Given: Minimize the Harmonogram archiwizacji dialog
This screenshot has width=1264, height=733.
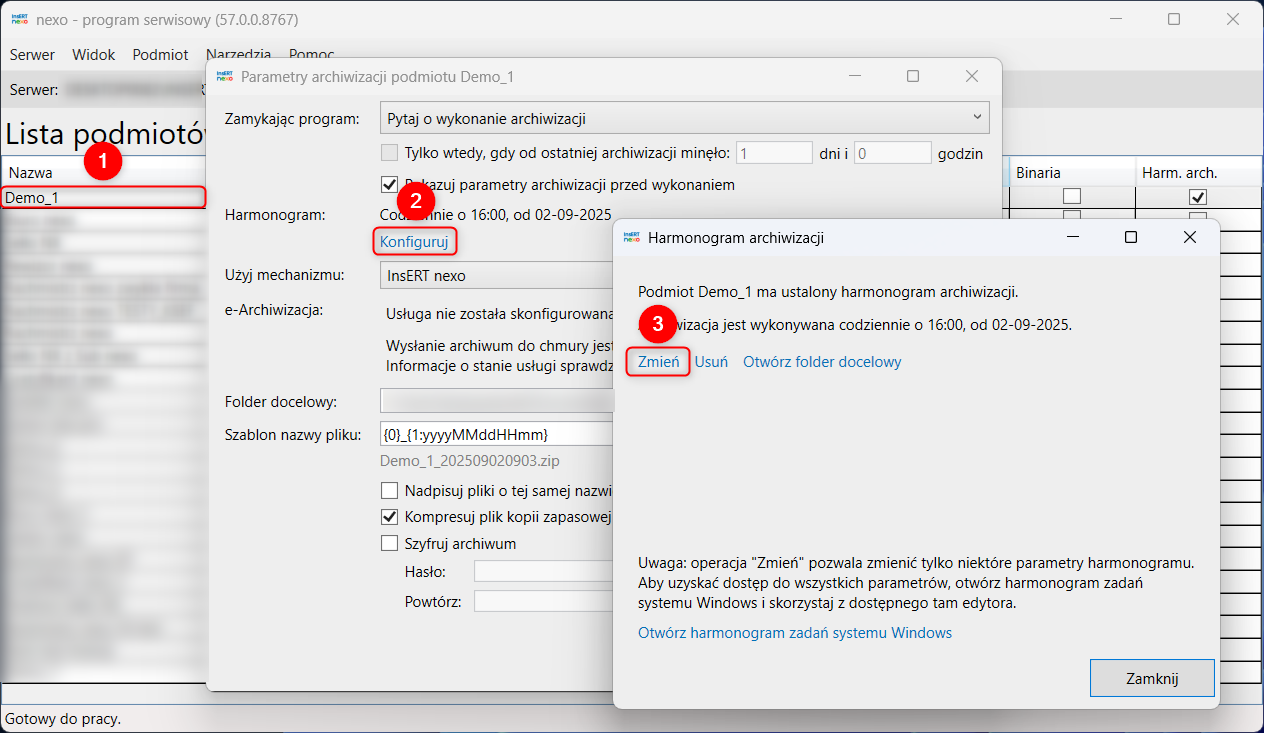Looking at the screenshot, I should tap(1072, 237).
